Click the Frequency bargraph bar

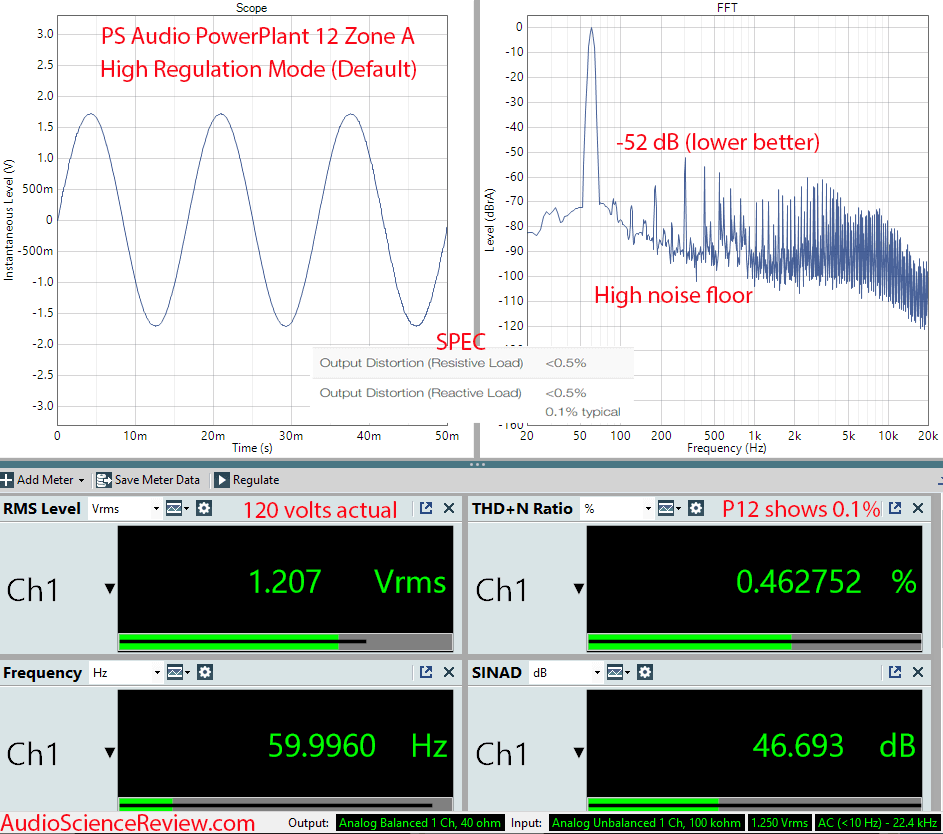pyautogui.click(x=286, y=805)
